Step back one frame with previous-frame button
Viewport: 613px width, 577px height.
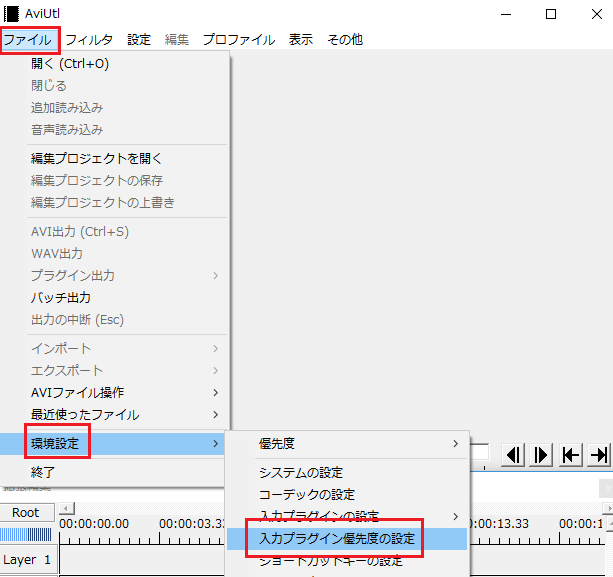[513, 455]
